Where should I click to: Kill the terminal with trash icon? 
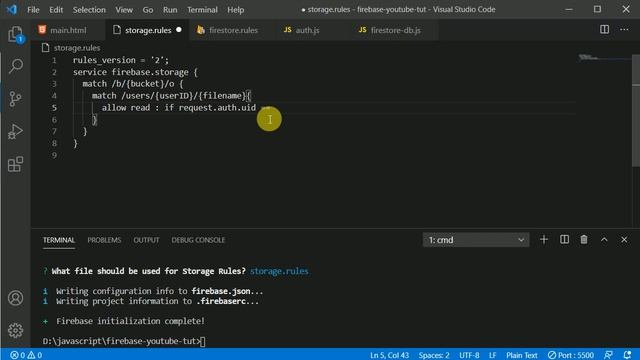pyautogui.click(x=584, y=240)
